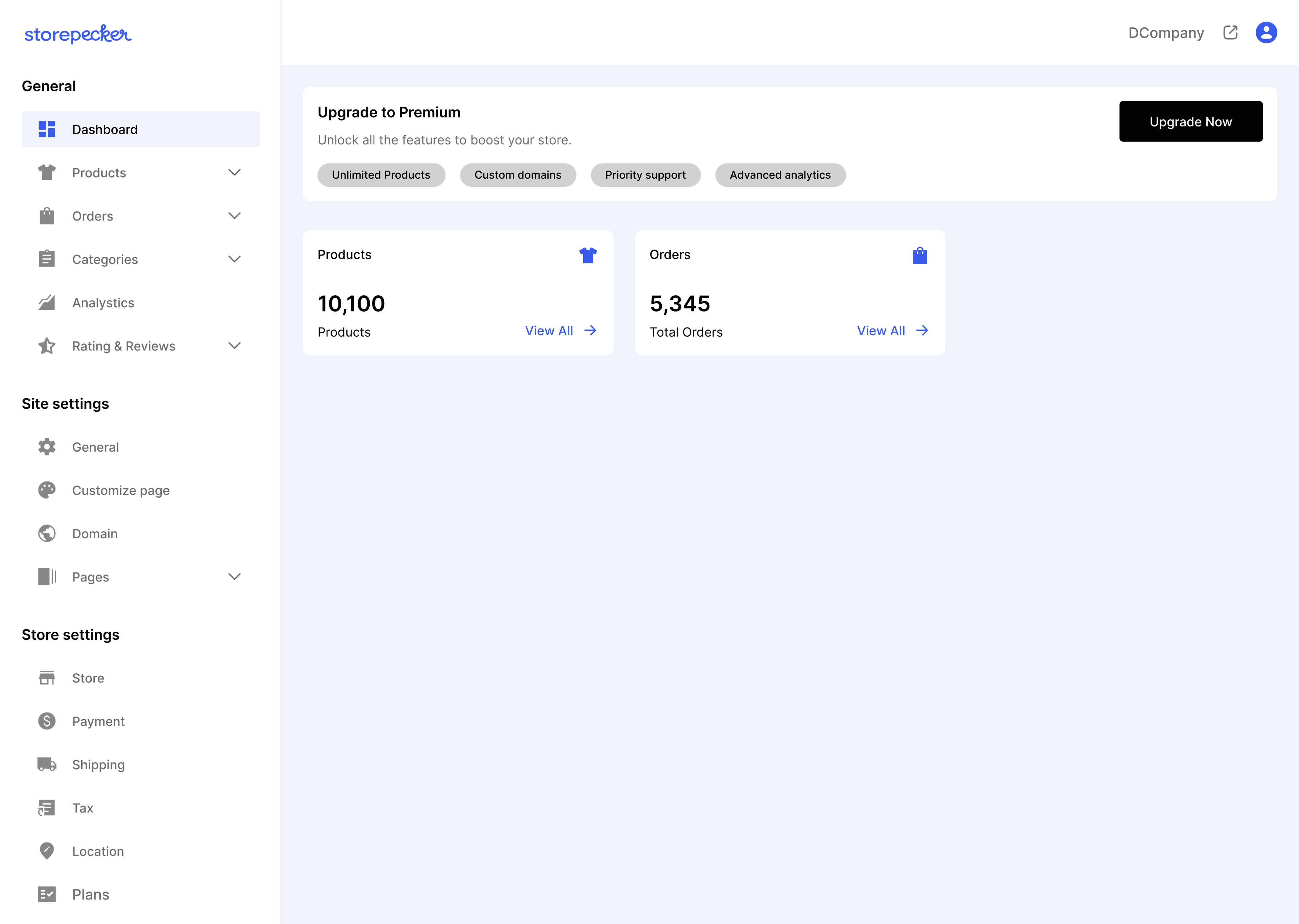
Task: Click the Customize page palette icon
Action: (x=47, y=490)
